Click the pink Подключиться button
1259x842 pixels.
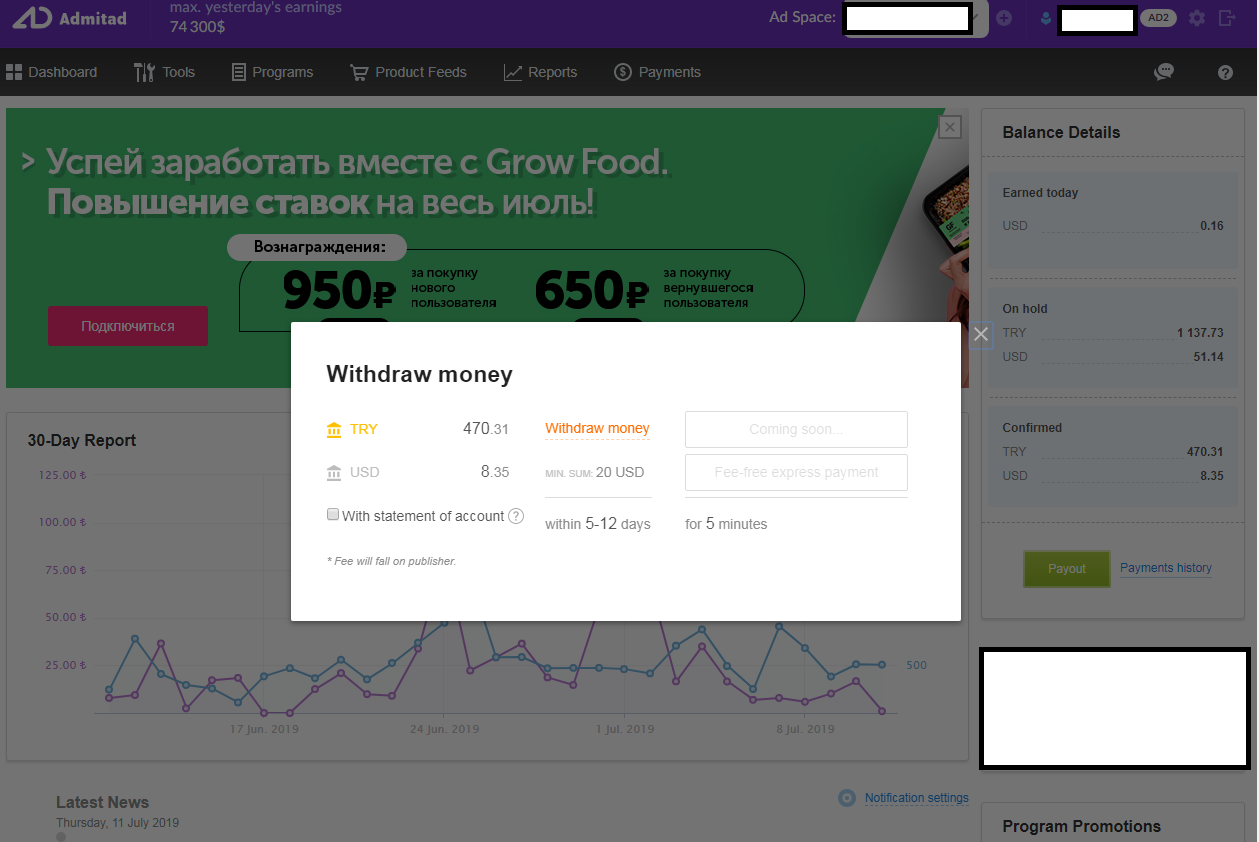(128, 326)
